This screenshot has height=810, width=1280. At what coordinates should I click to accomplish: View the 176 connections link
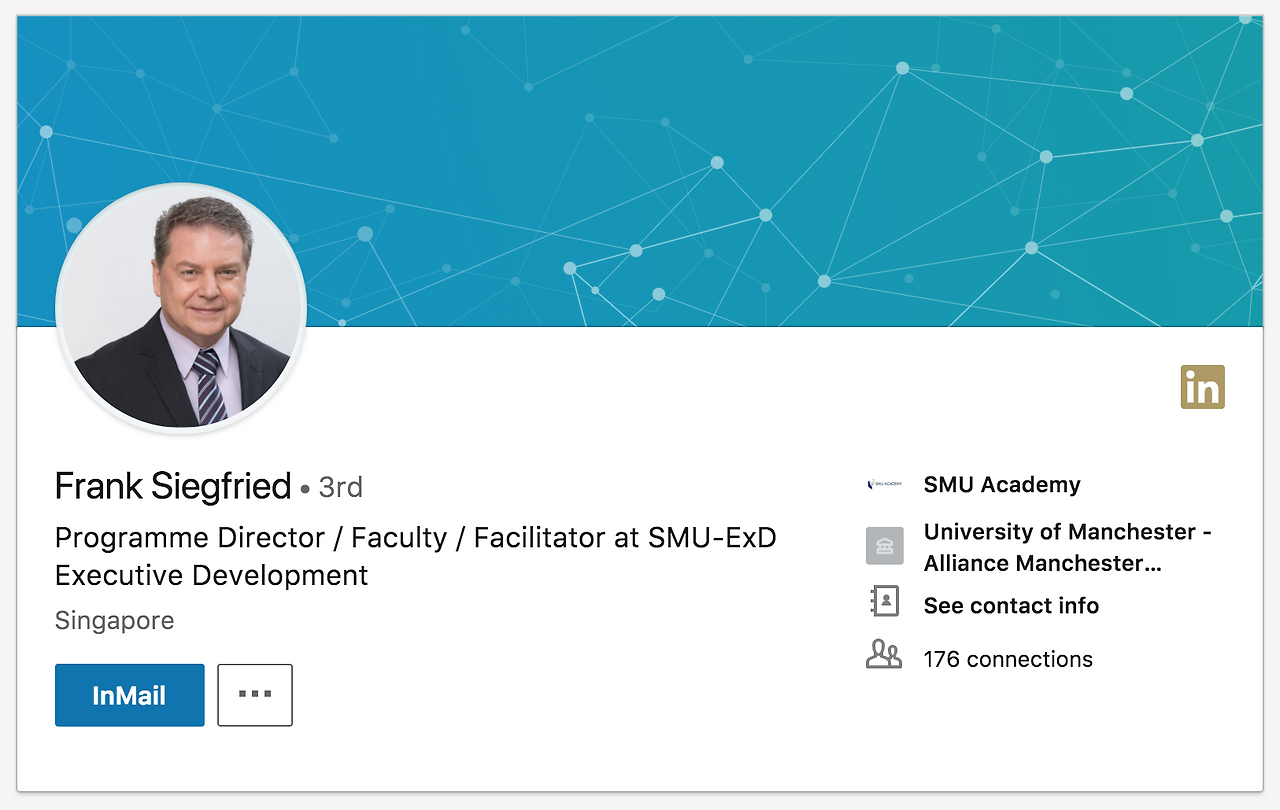click(1008, 660)
